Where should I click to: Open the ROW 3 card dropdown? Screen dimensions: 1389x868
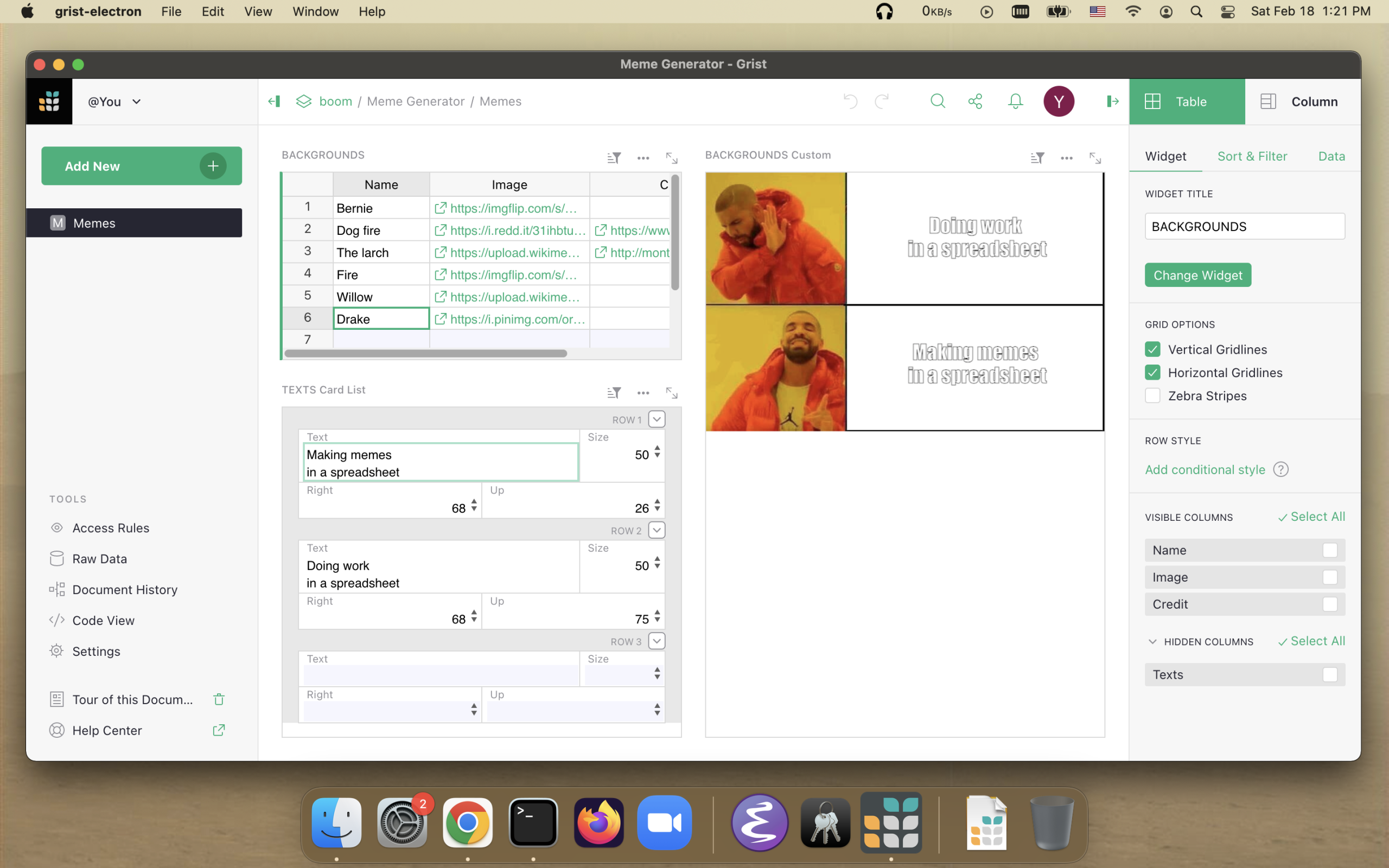657,641
